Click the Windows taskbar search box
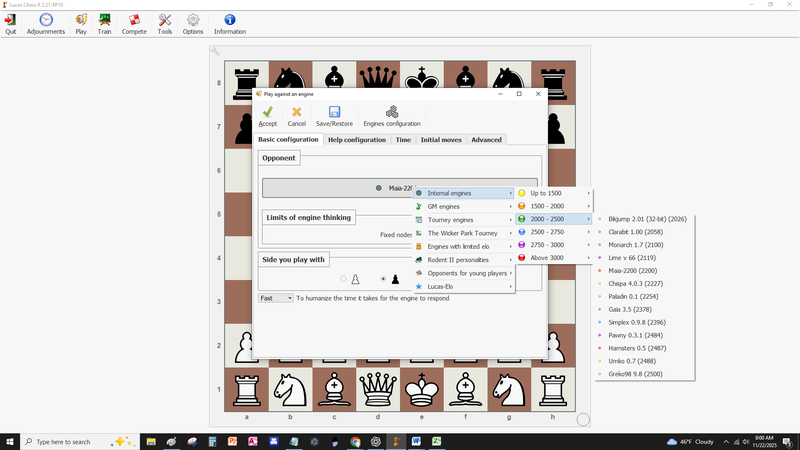The width and height of the screenshot is (800, 450). click(80, 441)
